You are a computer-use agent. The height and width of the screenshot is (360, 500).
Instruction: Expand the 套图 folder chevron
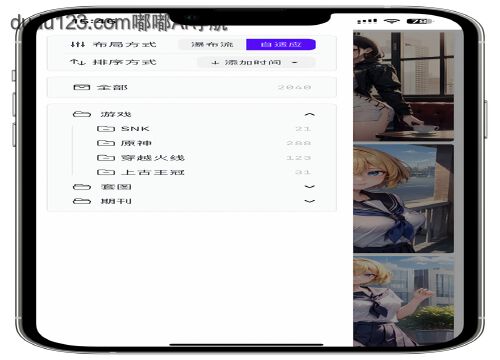click(310, 187)
